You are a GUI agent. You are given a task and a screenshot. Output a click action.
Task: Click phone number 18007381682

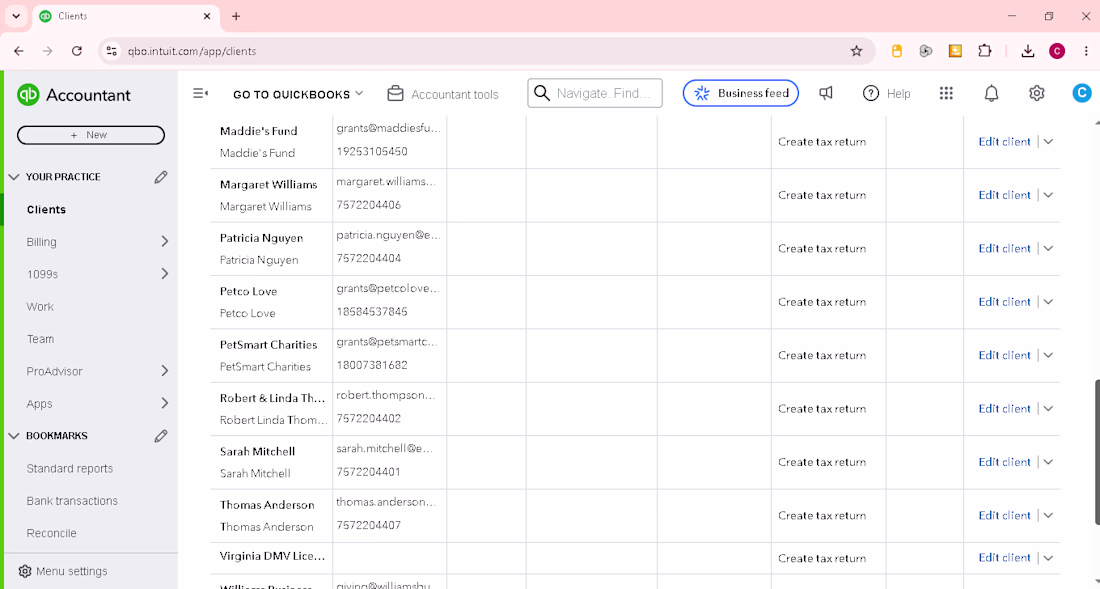[x=372, y=365]
